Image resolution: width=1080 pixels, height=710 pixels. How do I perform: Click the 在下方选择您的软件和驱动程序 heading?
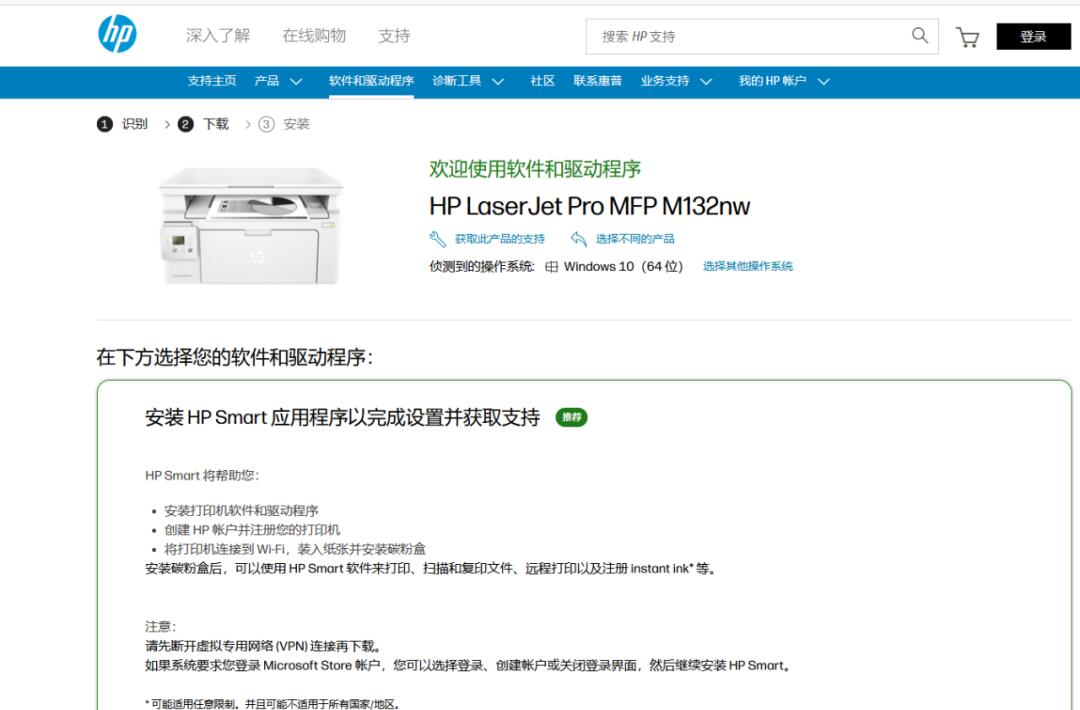click(234, 357)
